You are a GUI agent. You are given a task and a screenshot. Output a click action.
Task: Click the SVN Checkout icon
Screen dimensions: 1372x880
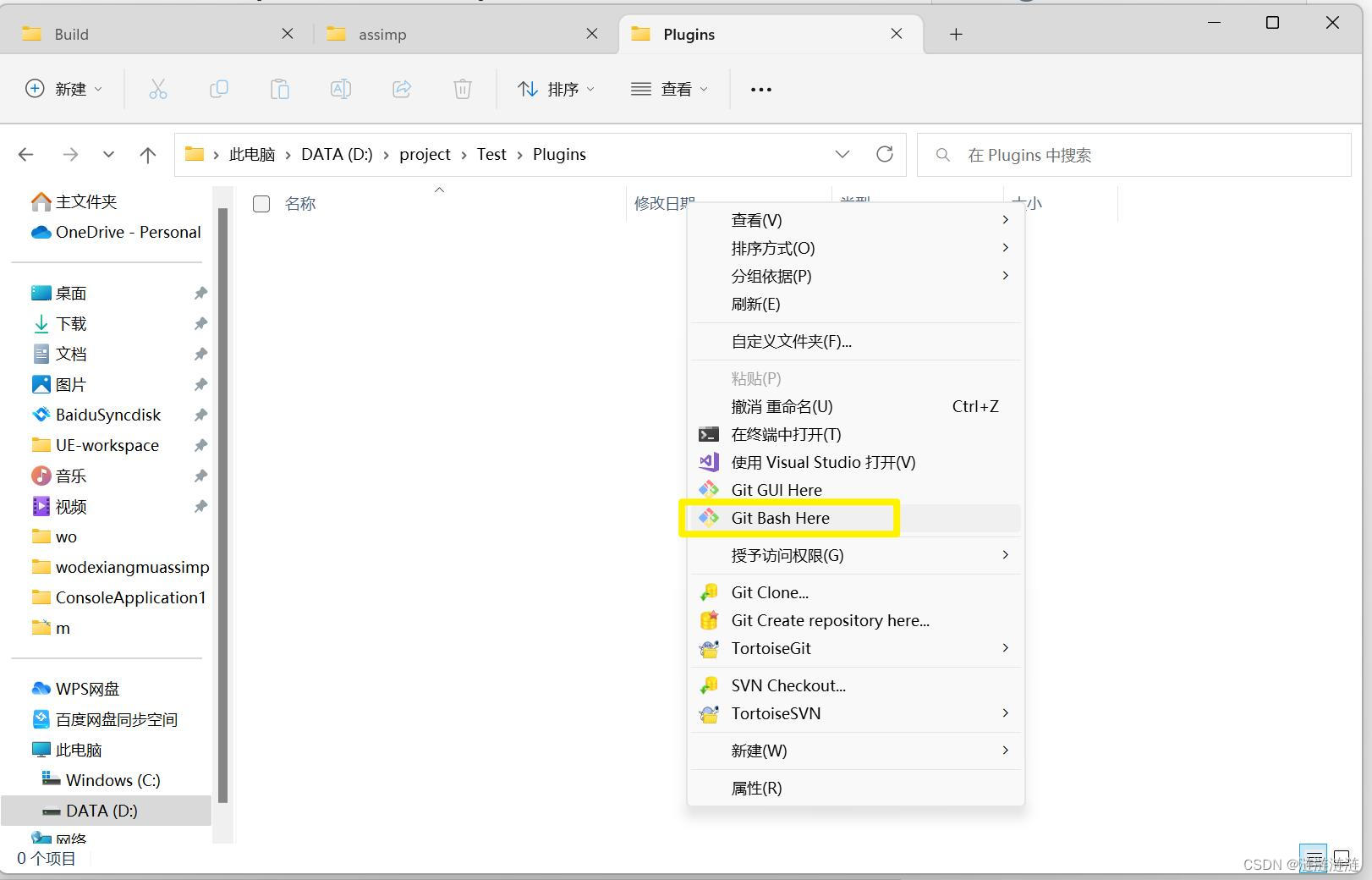click(709, 685)
